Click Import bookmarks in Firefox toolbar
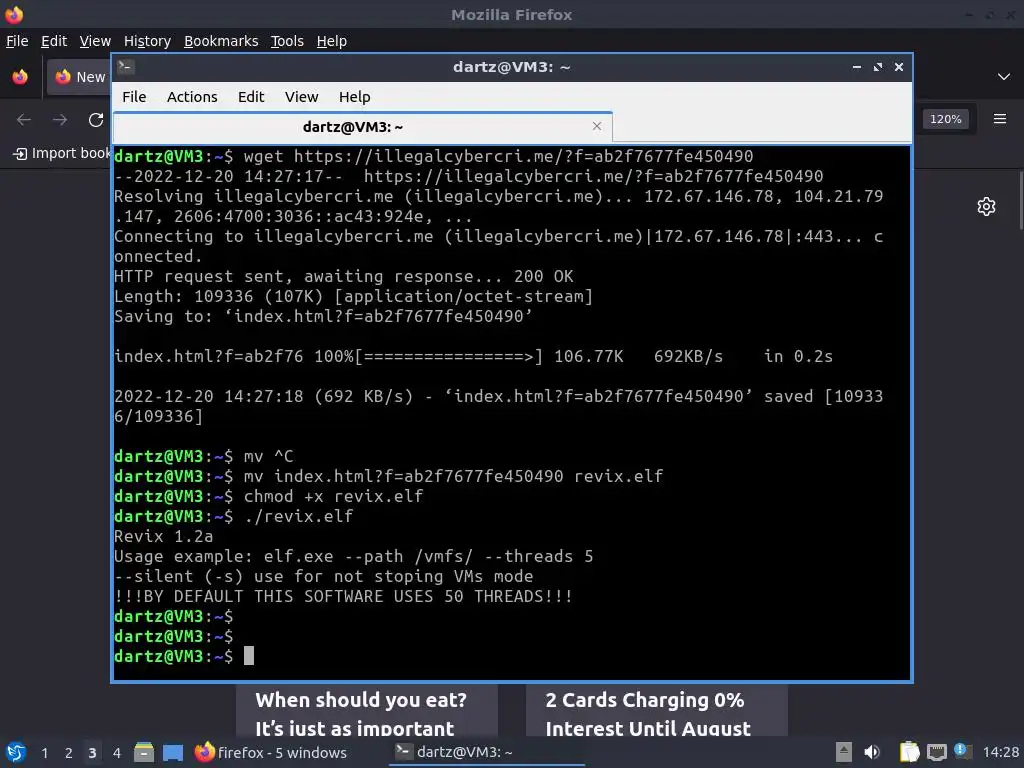Screen dimensions: 1024x768 pyautogui.click(x=62, y=153)
